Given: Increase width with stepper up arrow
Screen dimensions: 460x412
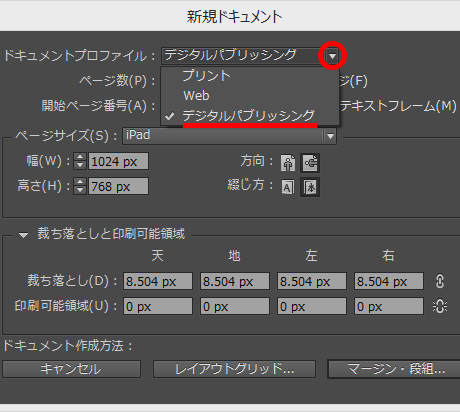Looking at the screenshot, I should (80, 157).
